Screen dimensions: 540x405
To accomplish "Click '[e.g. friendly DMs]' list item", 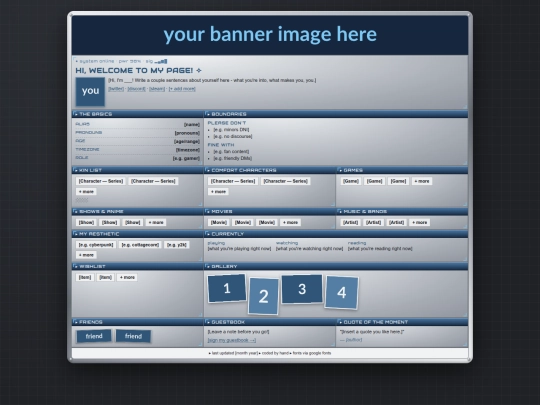I will pos(232,158).
